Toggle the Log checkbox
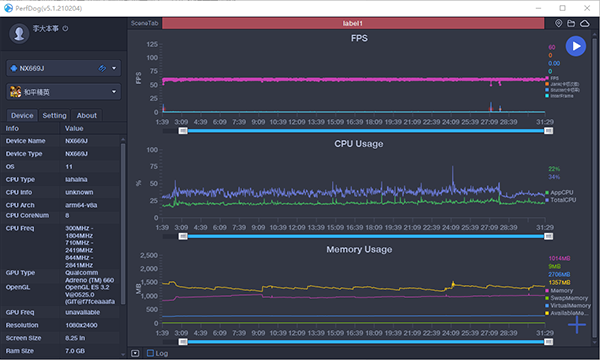 pos(150,353)
